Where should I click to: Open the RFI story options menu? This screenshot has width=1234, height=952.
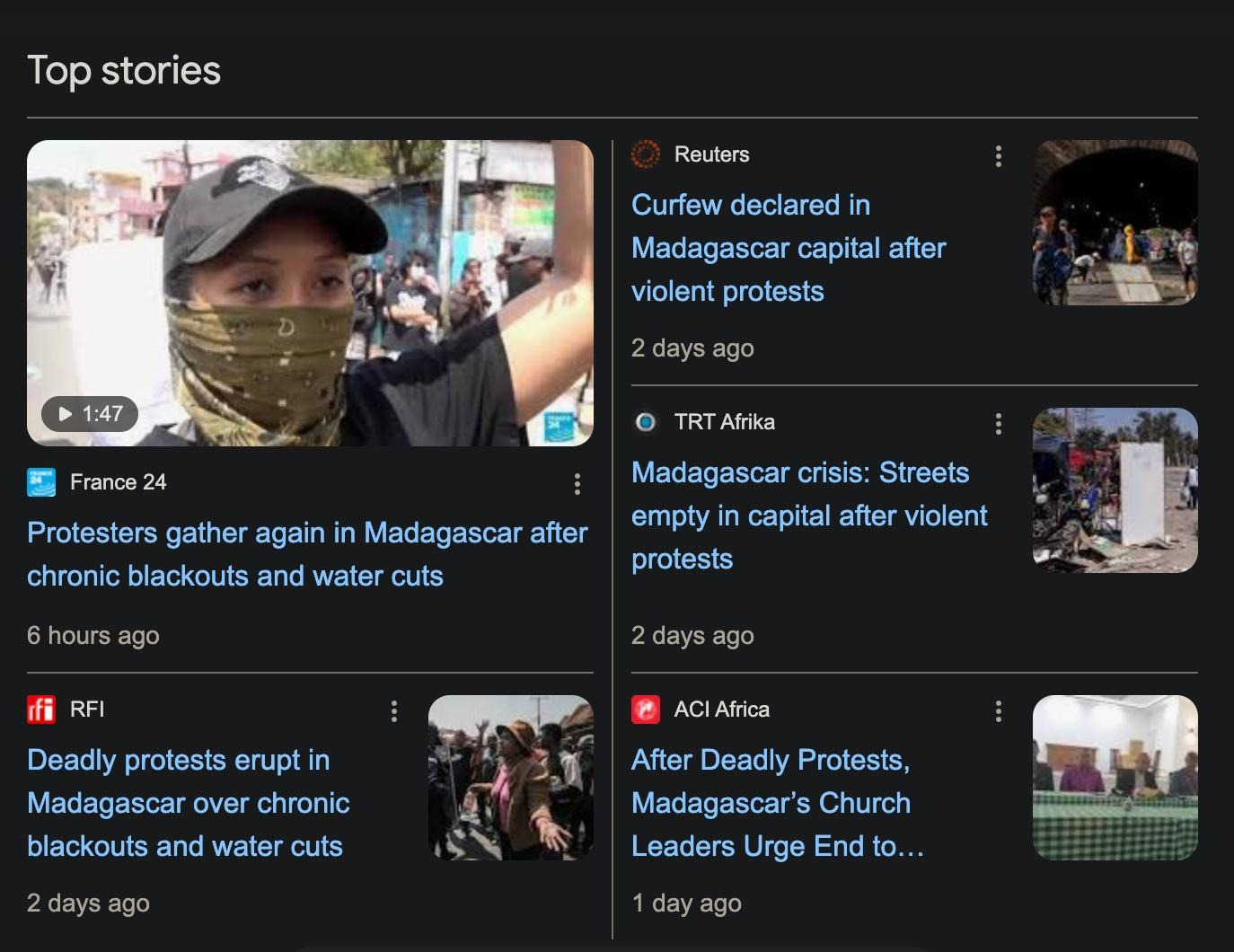(394, 711)
